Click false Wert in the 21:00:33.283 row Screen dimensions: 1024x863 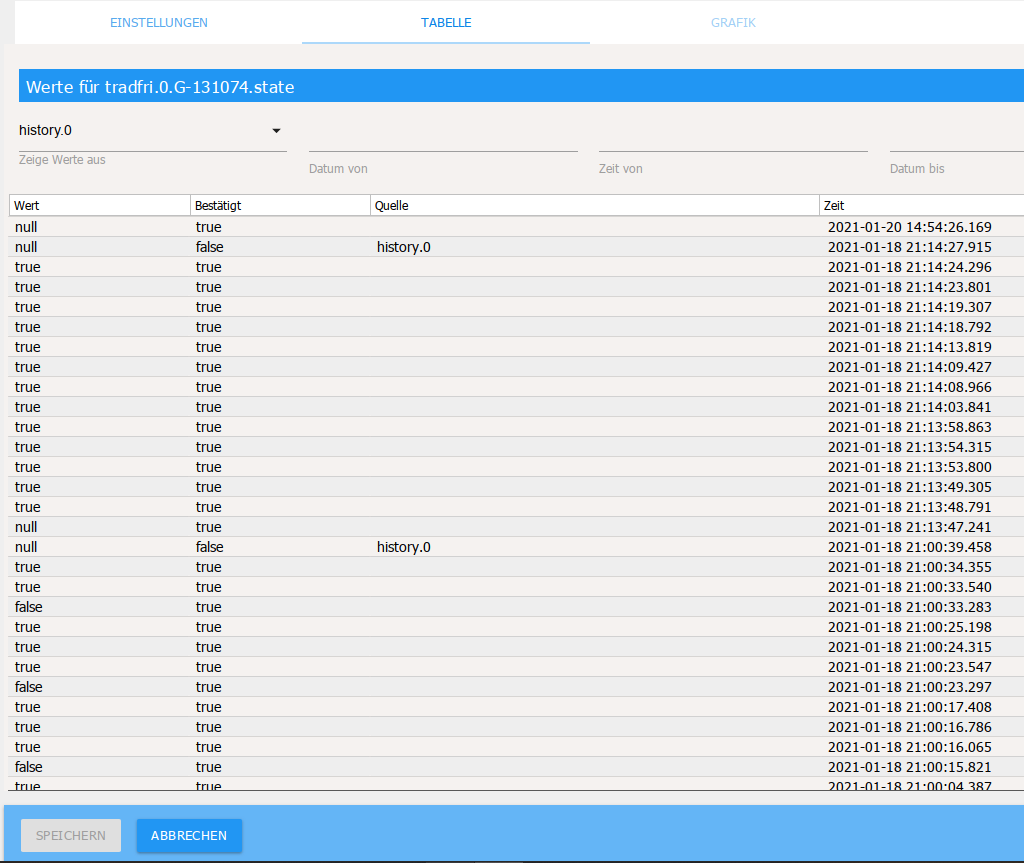click(29, 607)
